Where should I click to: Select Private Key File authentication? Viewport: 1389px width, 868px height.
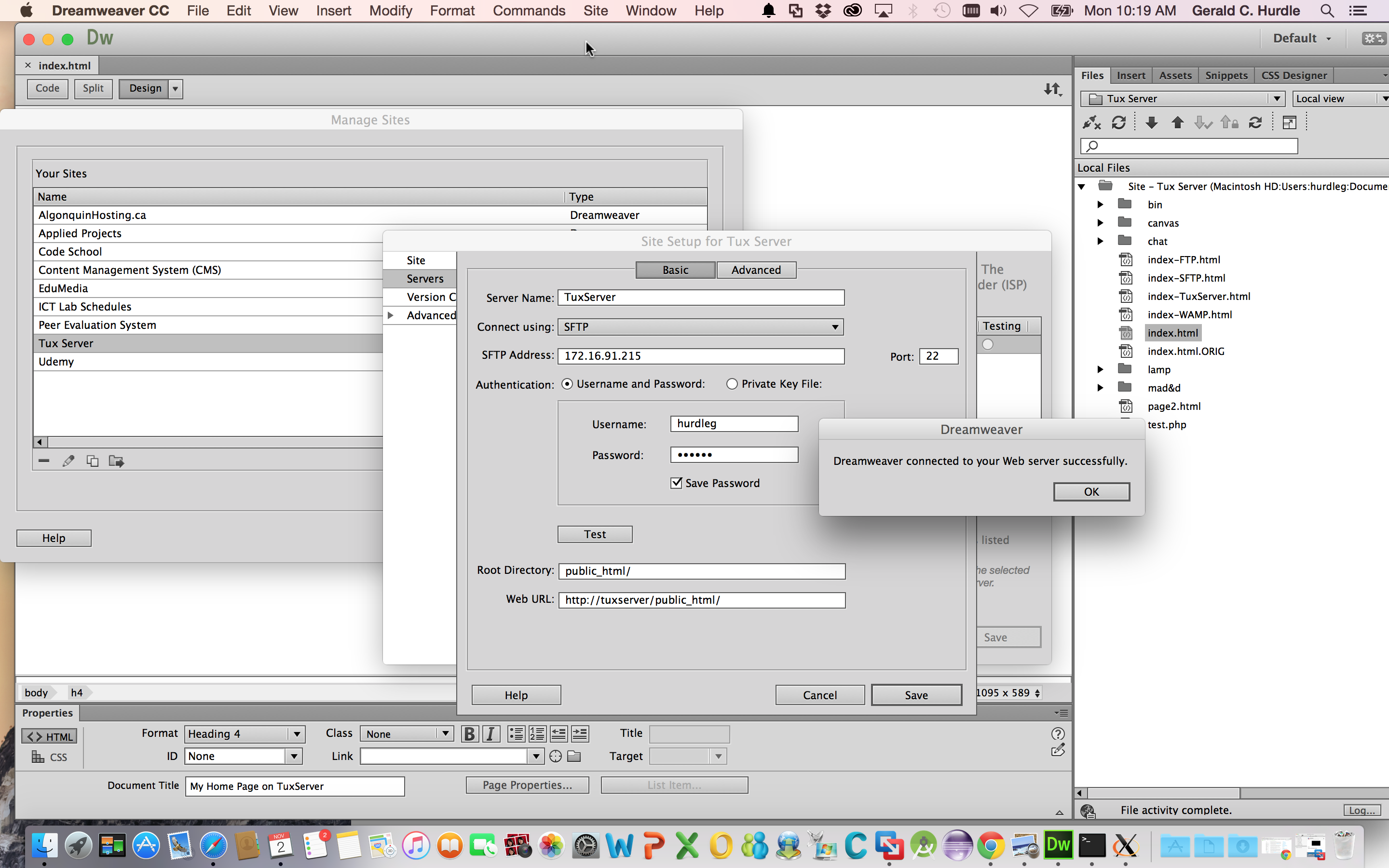732,384
